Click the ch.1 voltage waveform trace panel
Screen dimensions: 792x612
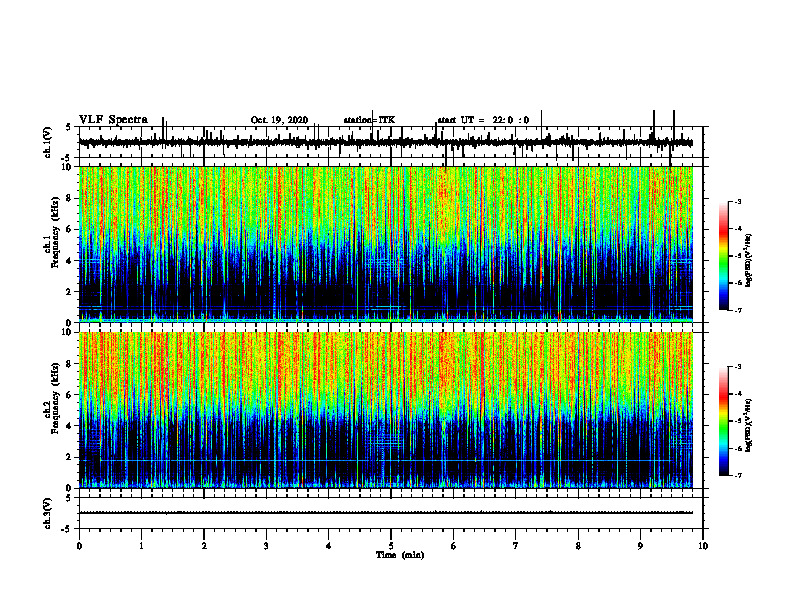(x=391, y=142)
